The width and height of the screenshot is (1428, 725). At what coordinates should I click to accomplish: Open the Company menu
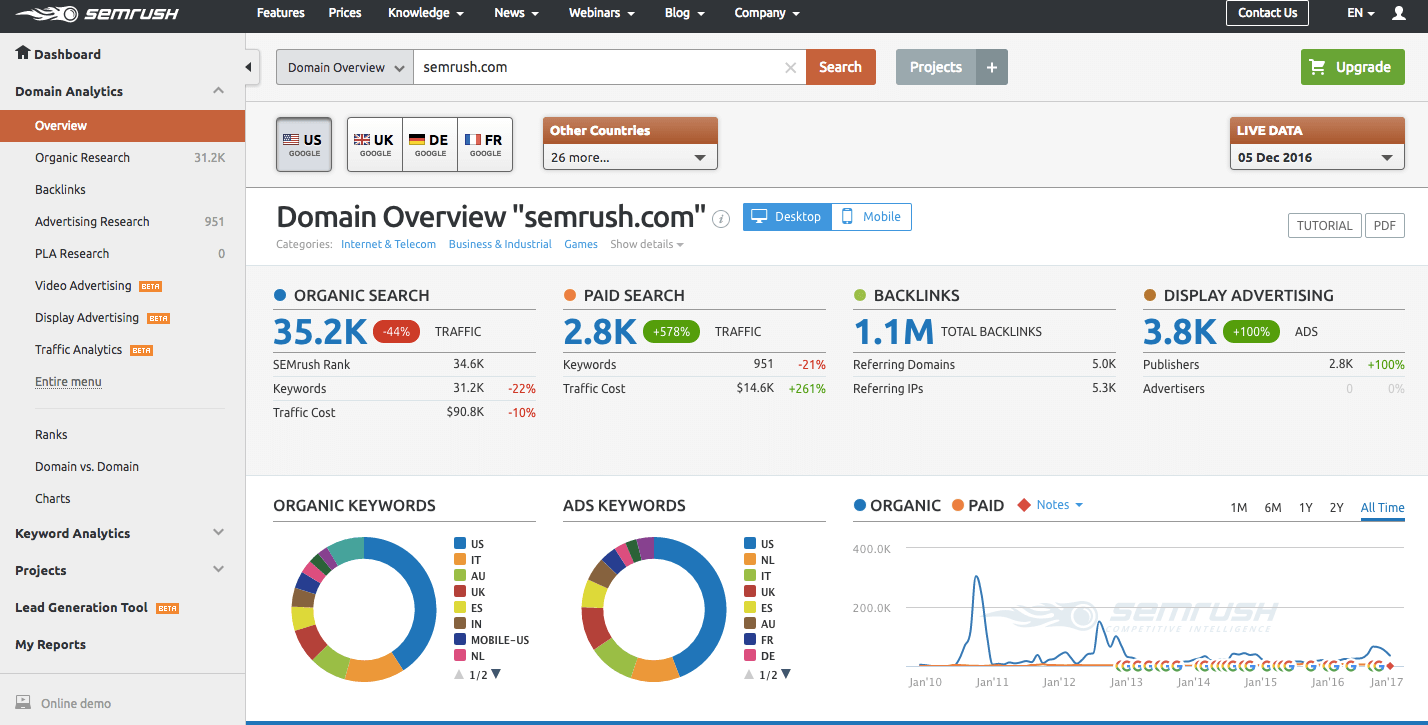(767, 13)
